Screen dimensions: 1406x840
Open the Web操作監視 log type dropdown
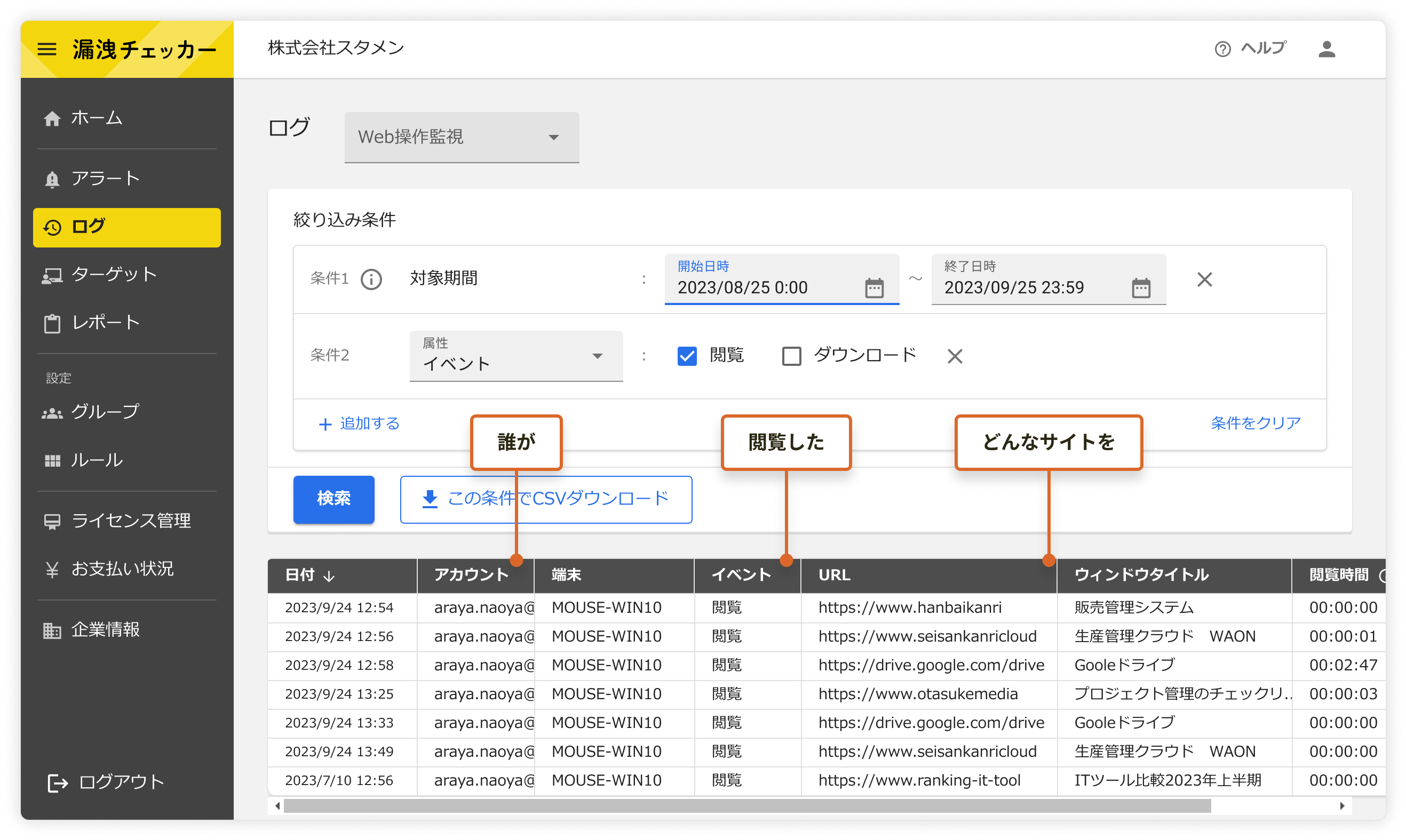462,137
